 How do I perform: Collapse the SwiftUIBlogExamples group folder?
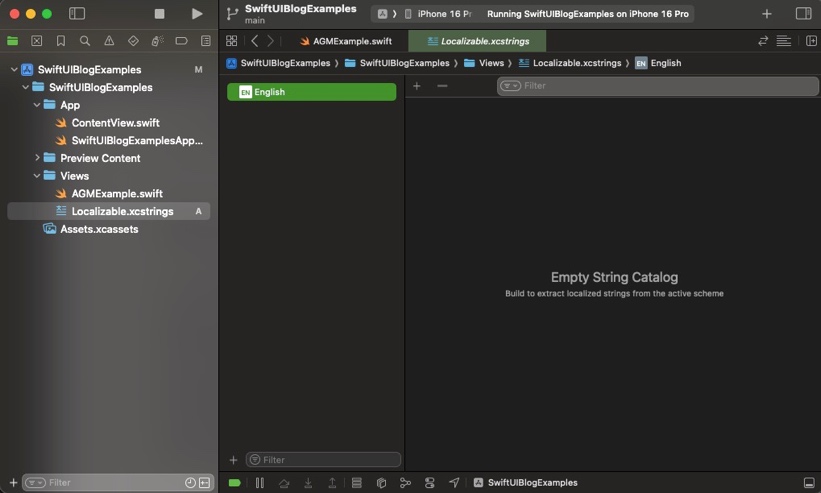25,87
